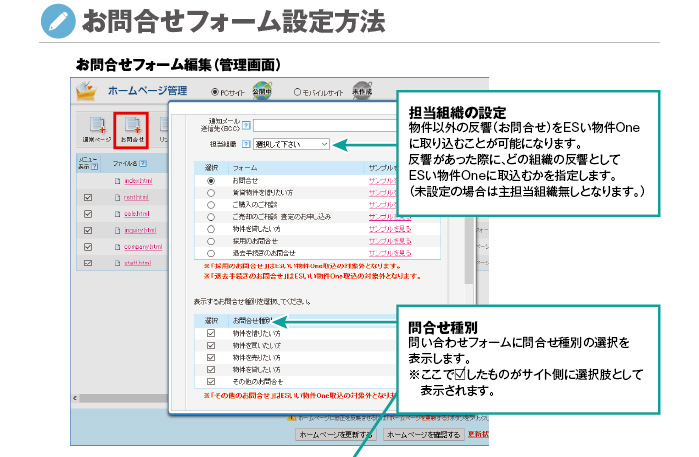Select the ご売却のご相談 査定のお申し込み radio
Image resolution: width=699 pixels, height=457 pixels.
(211, 217)
